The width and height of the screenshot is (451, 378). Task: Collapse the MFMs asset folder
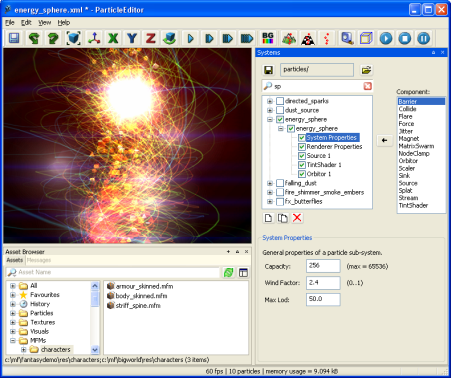[x=13, y=341]
